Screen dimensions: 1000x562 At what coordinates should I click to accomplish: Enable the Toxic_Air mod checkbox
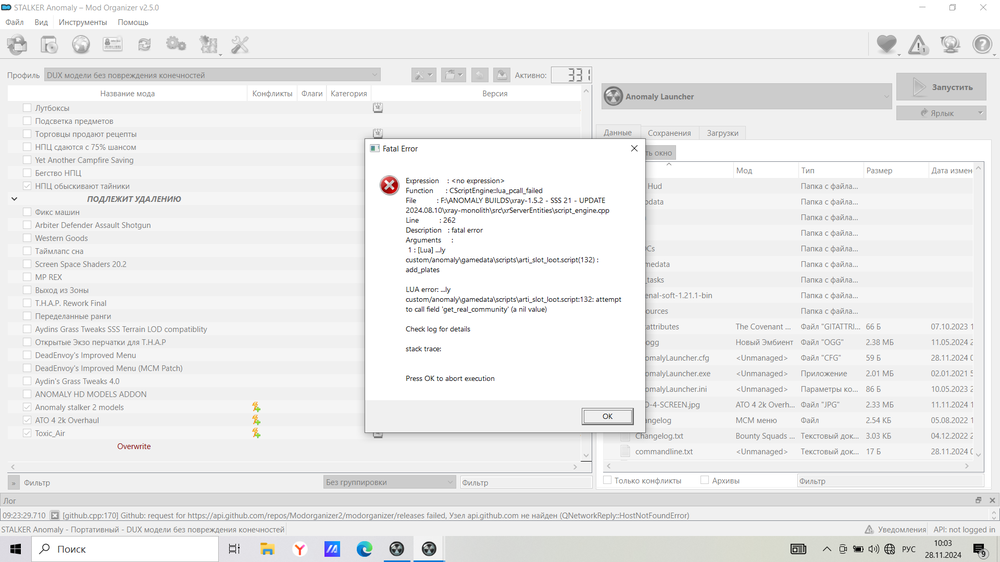pos(28,434)
